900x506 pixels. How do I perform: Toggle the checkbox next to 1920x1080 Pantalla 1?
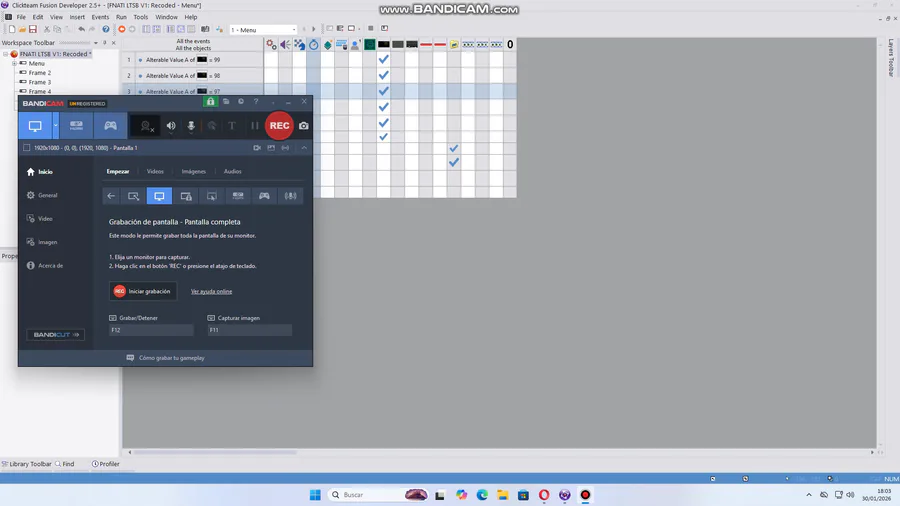coord(26,148)
